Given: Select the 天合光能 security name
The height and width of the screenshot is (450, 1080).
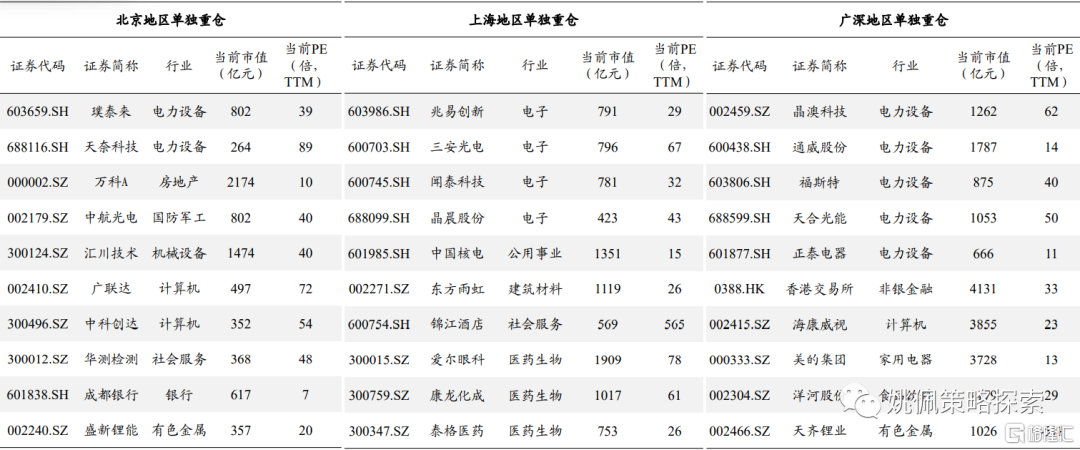Looking at the screenshot, I should (x=819, y=218).
